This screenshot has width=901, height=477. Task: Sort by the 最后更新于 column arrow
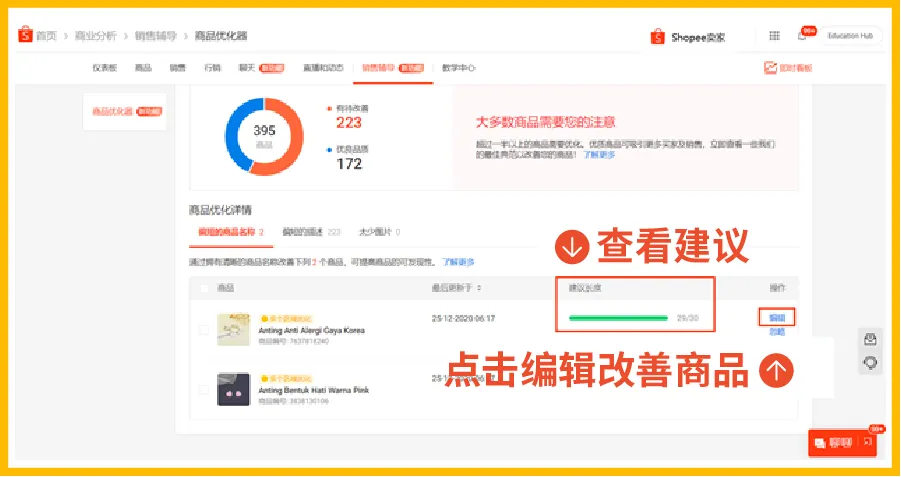click(480, 288)
